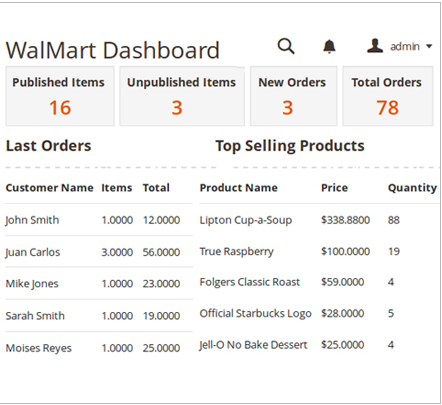Click the $59.0000 price
Viewport: 442px width, 405px height.
point(342,282)
